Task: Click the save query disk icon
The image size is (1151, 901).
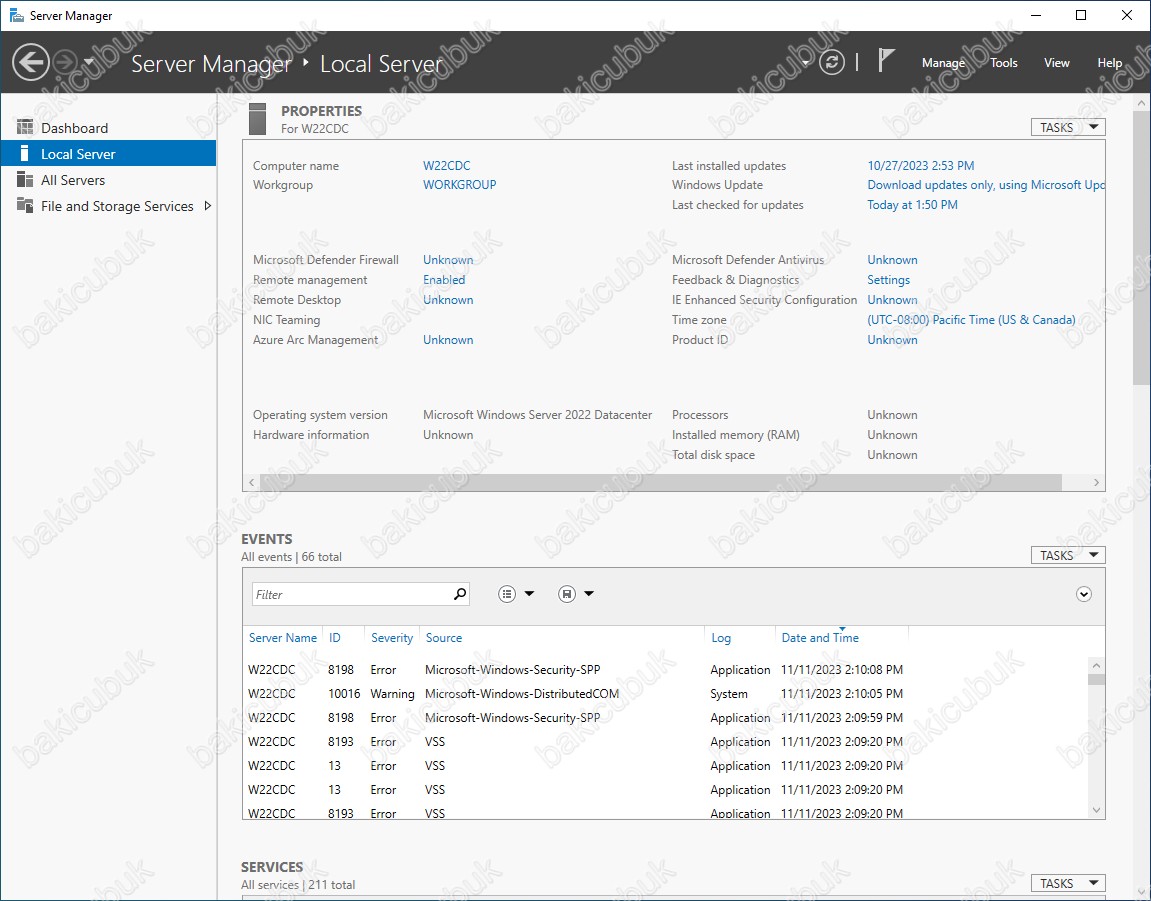Action: point(567,594)
